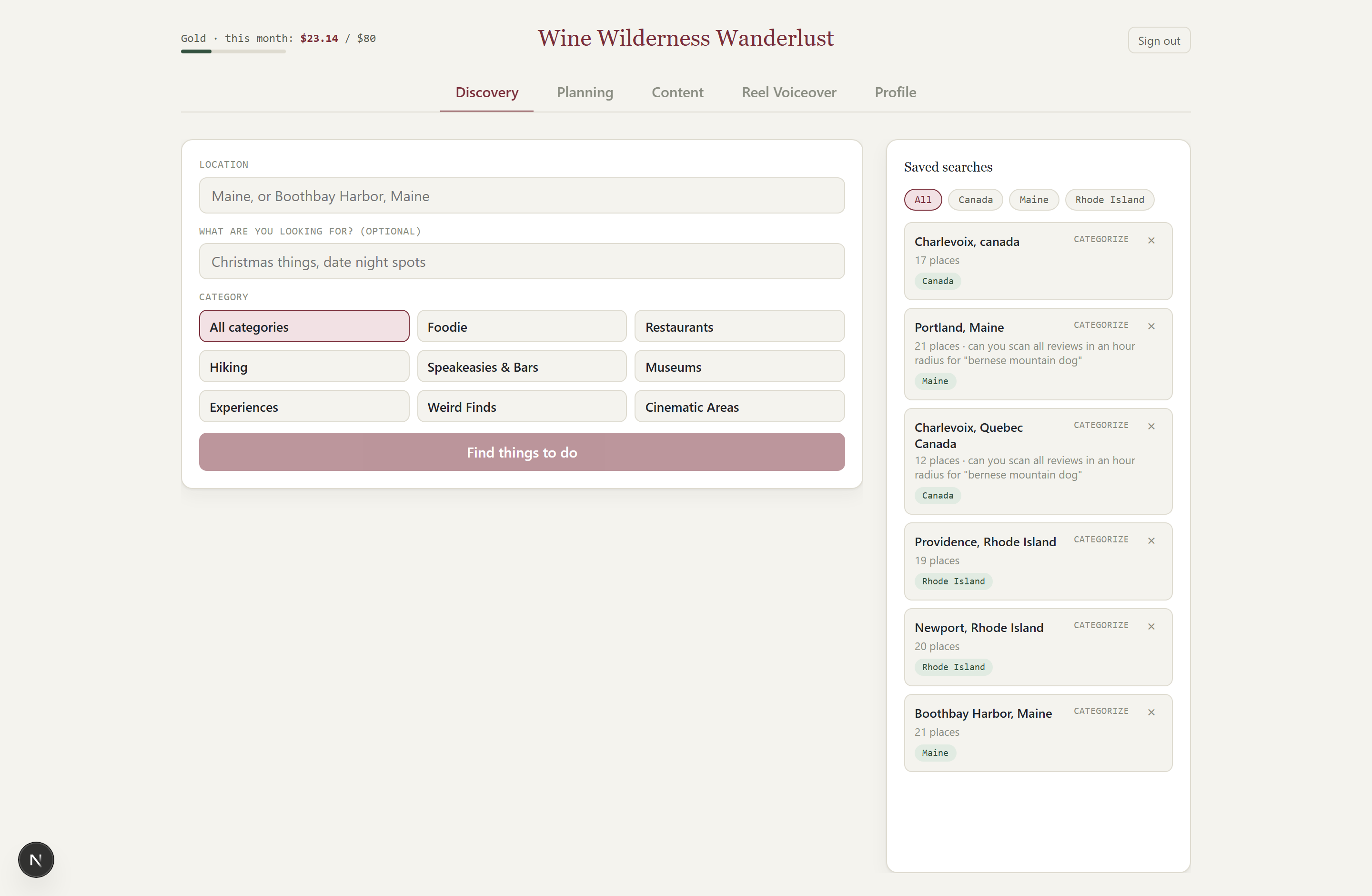The image size is (1372, 896).
Task: Select the Hiking category
Action: click(304, 366)
